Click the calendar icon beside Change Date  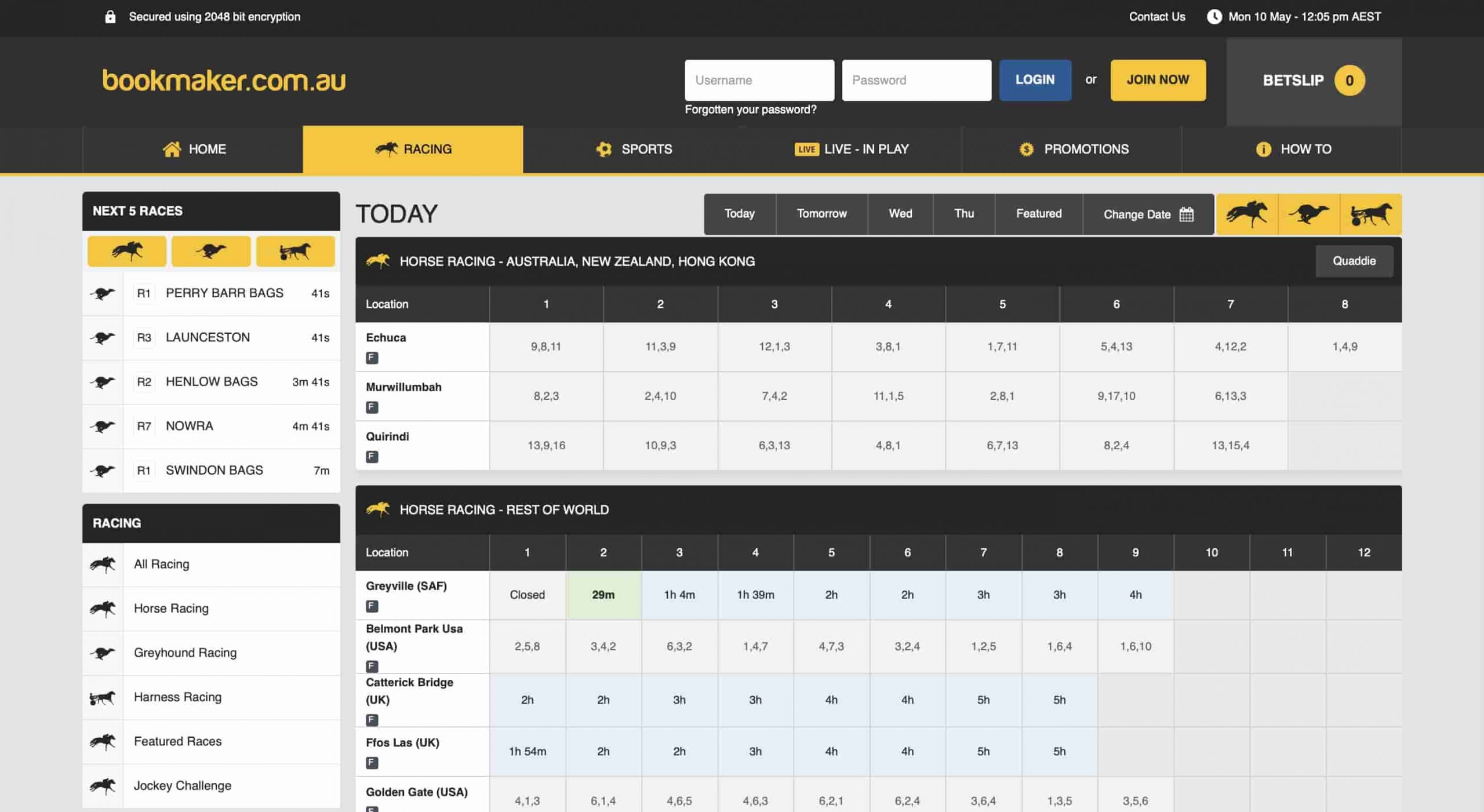[1187, 214]
